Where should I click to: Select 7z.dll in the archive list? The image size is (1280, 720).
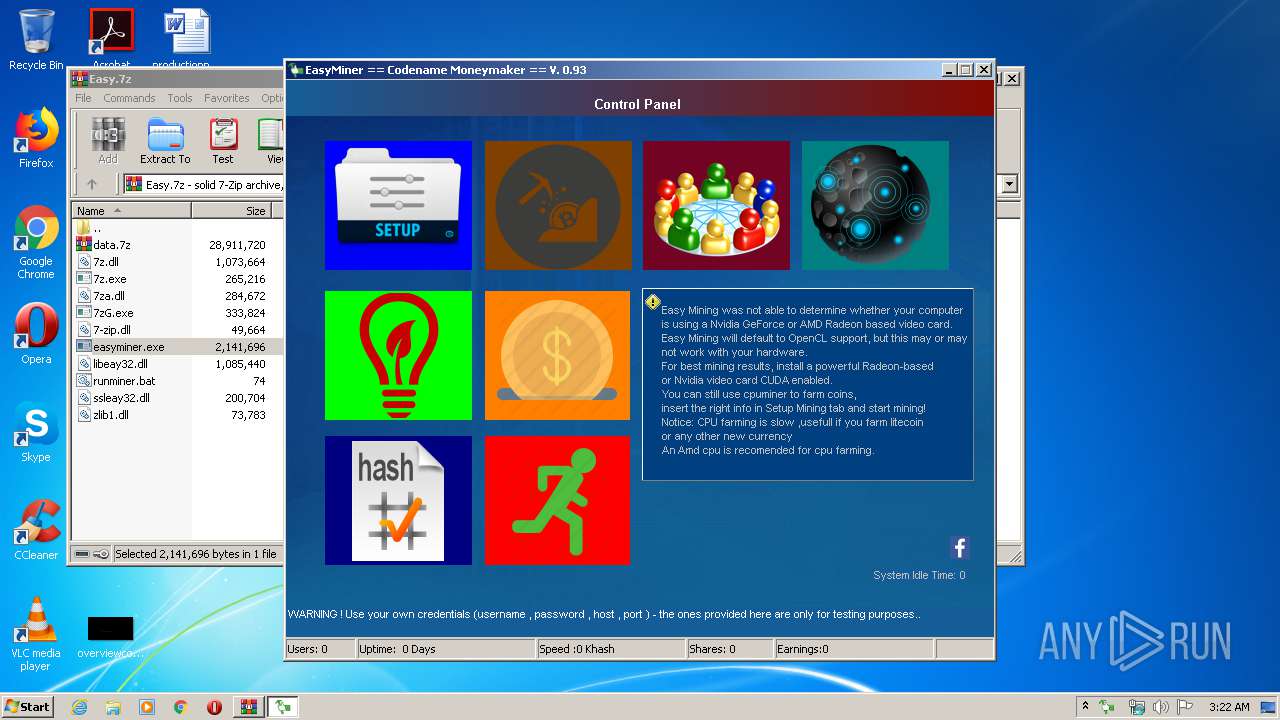pos(106,262)
